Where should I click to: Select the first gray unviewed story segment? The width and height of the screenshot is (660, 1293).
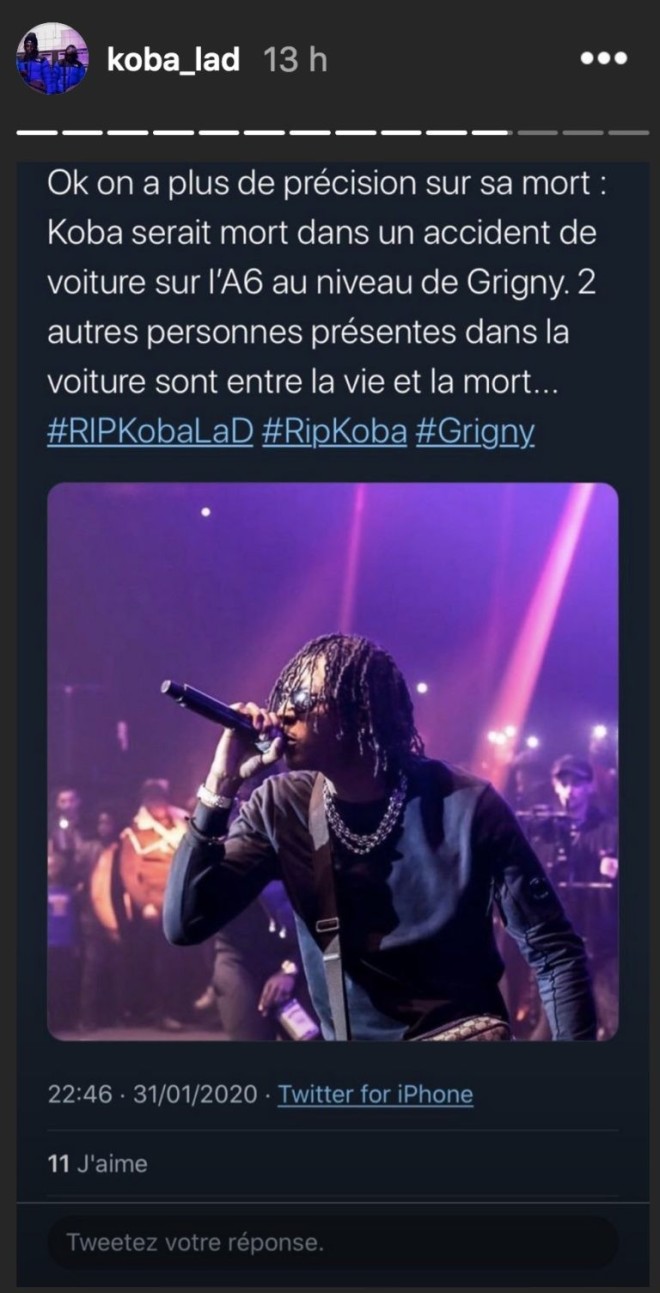pos(537,132)
